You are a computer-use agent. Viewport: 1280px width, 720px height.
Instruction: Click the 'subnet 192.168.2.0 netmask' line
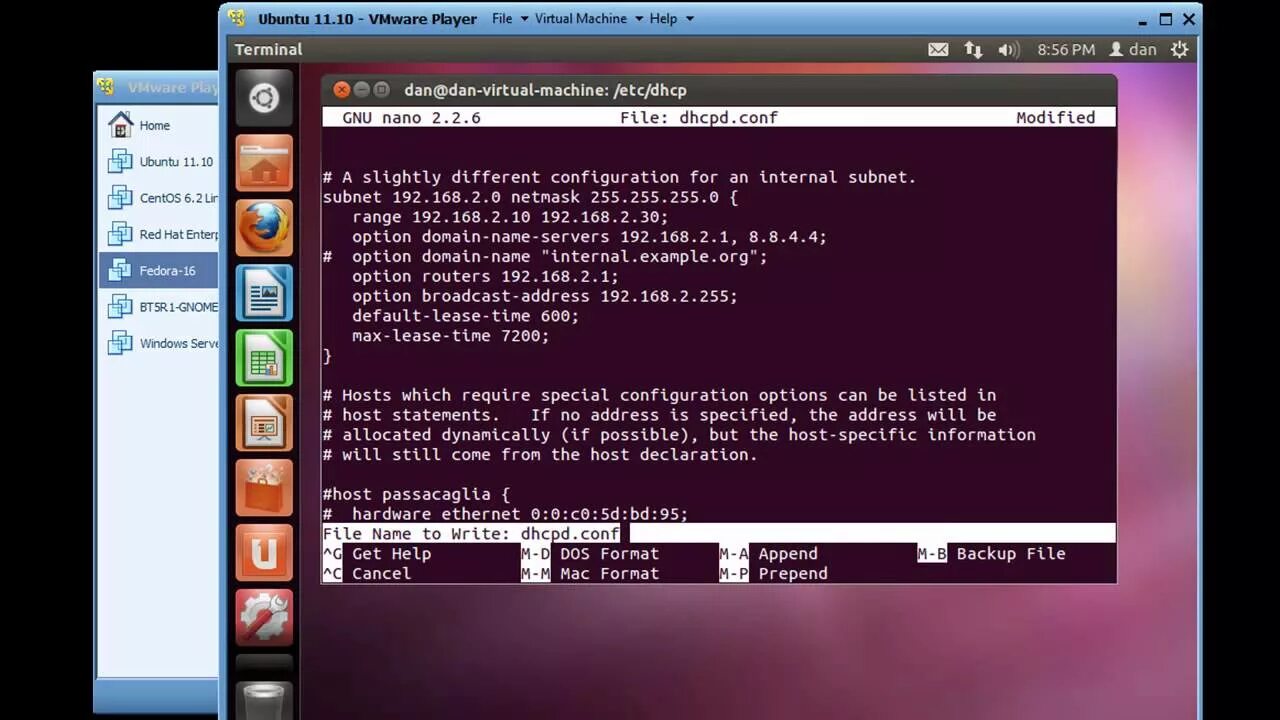pyautogui.click(x=530, y=197)
